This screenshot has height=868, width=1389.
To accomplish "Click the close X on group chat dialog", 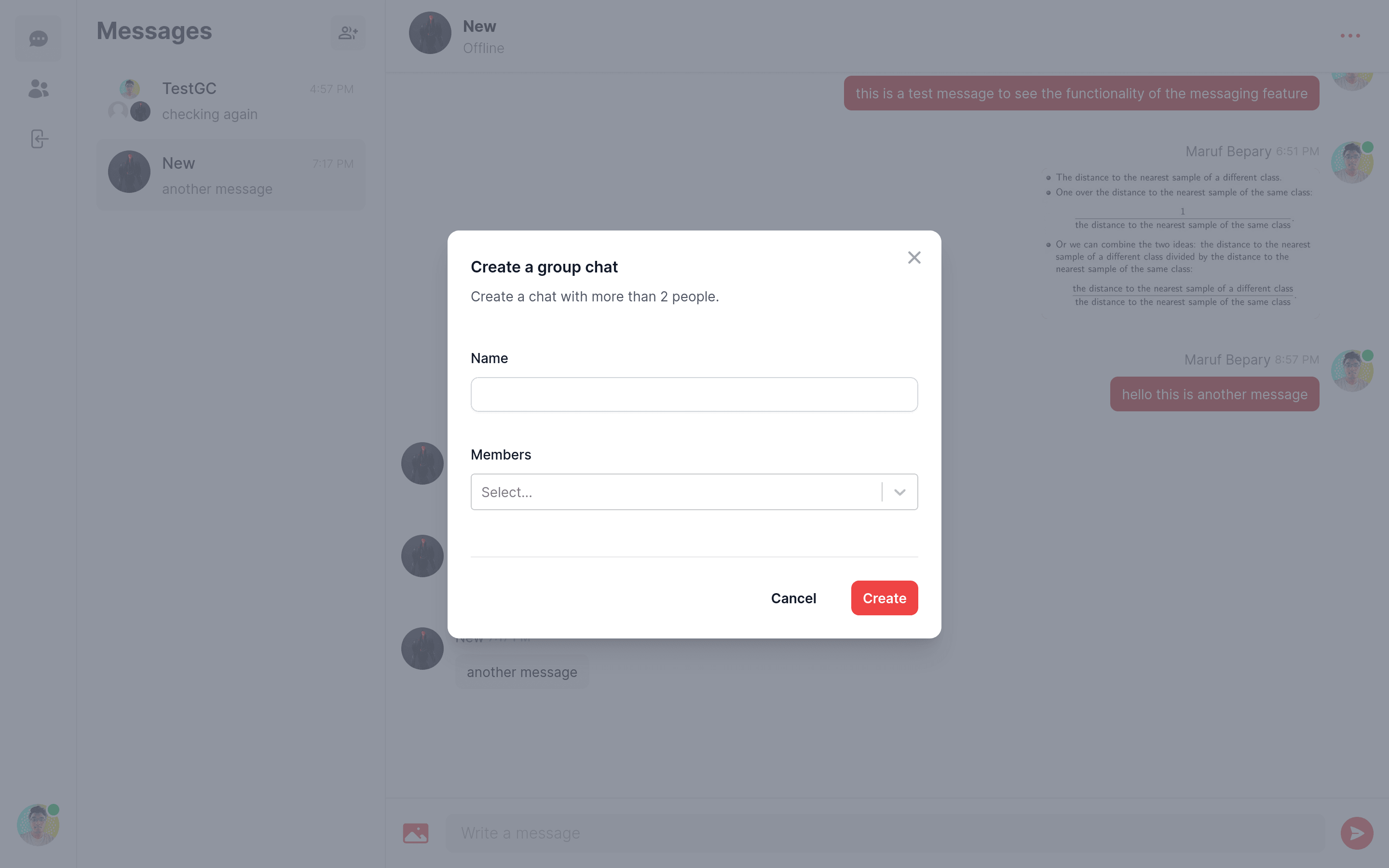I will [914, 258].
